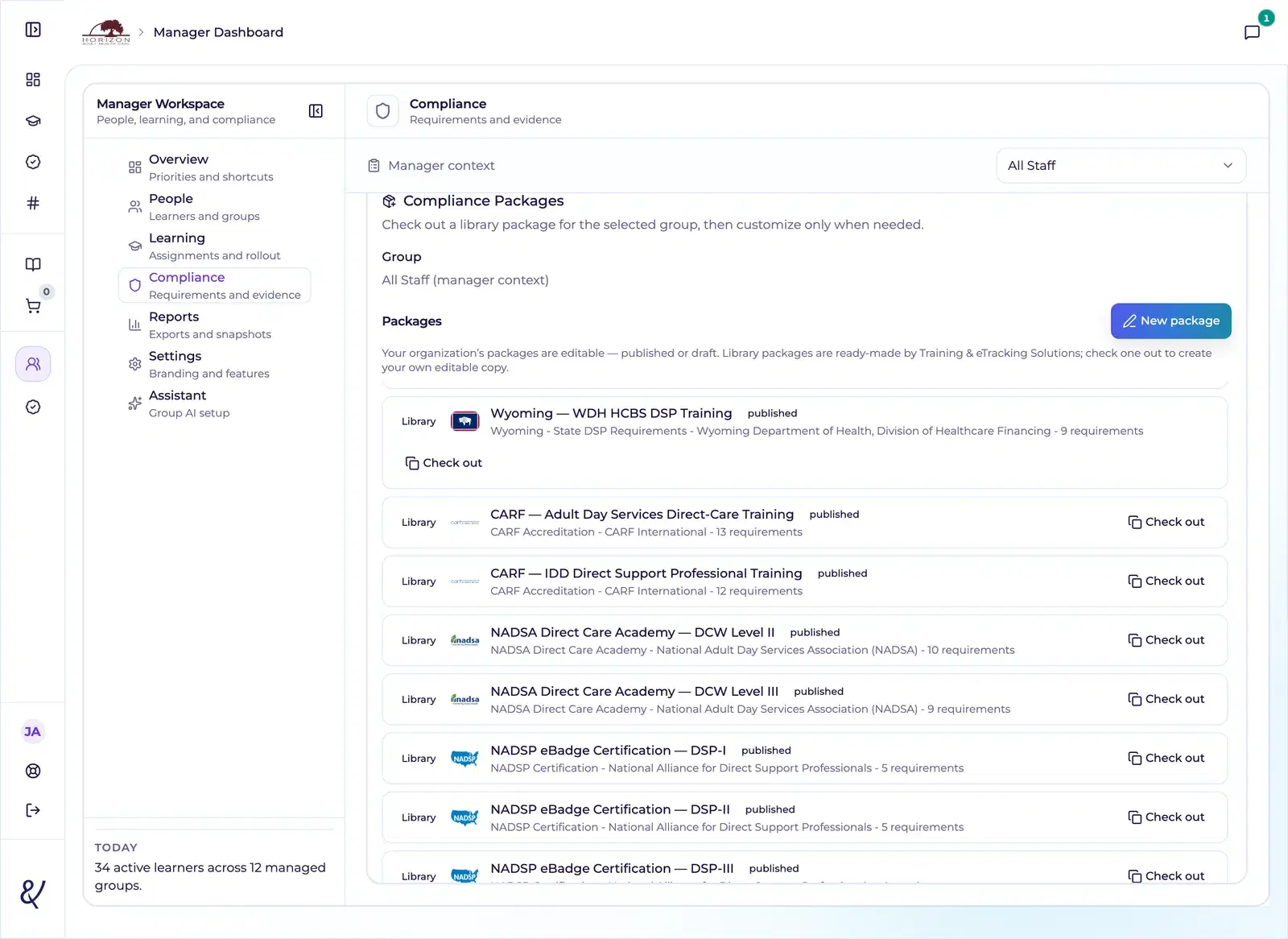
Task: Check out NADSP eBadge DSP-I package
Action: tap(1166, 759)
